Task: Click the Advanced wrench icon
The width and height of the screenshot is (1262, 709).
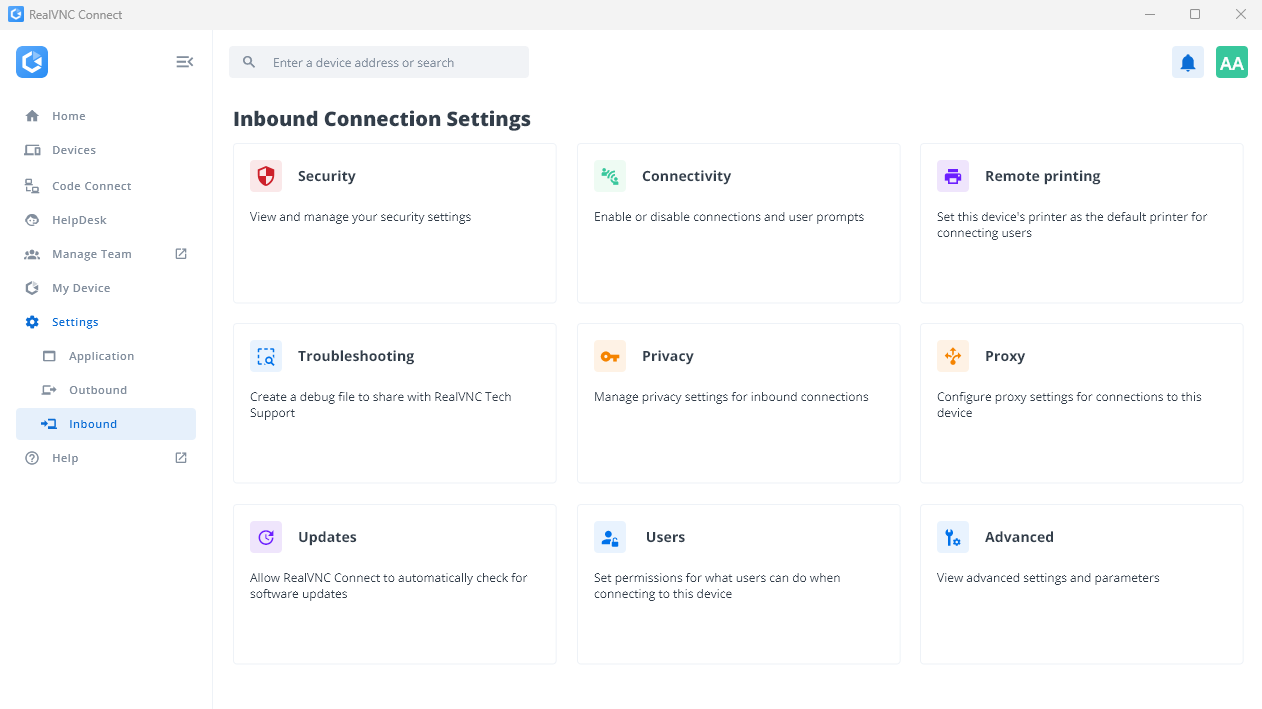Action: [953, 537]
